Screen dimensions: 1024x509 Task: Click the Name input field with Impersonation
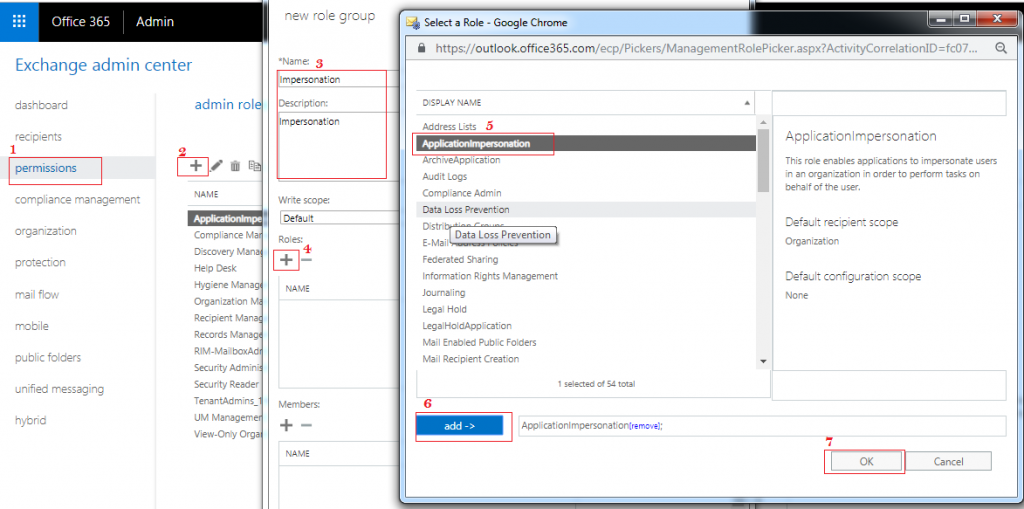pos(338,80)
